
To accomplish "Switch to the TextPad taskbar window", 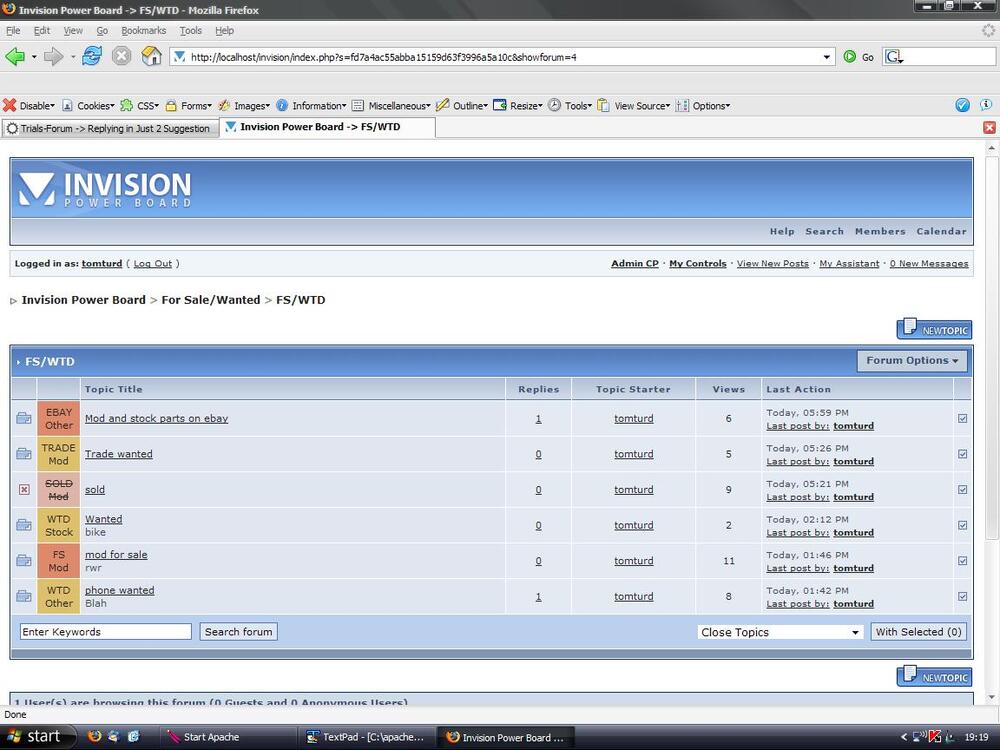I will coord(367,737).
